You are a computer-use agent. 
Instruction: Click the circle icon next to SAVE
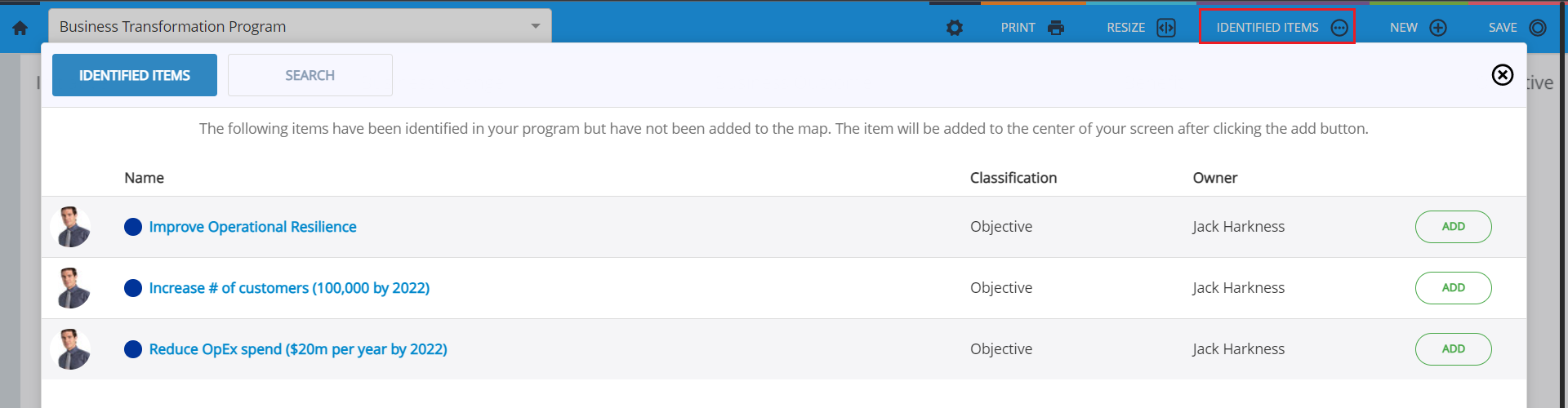[1538, 28]
